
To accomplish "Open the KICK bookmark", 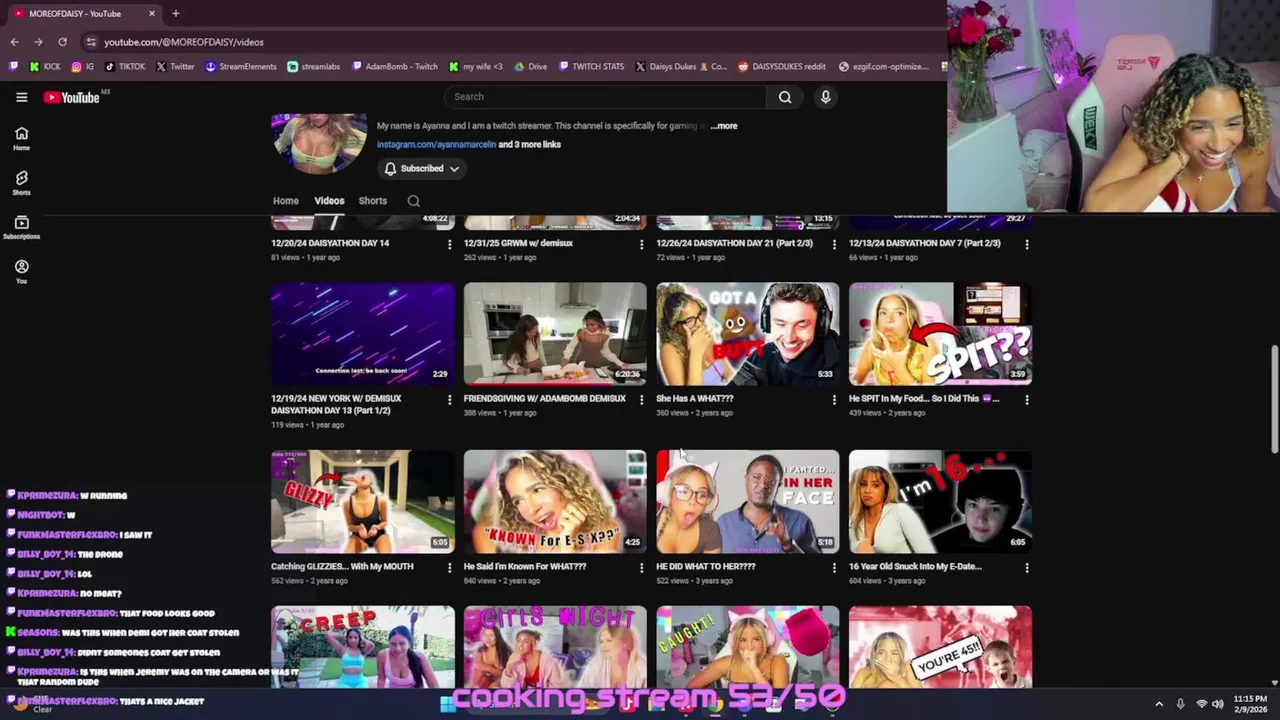I will pos(44,67).
